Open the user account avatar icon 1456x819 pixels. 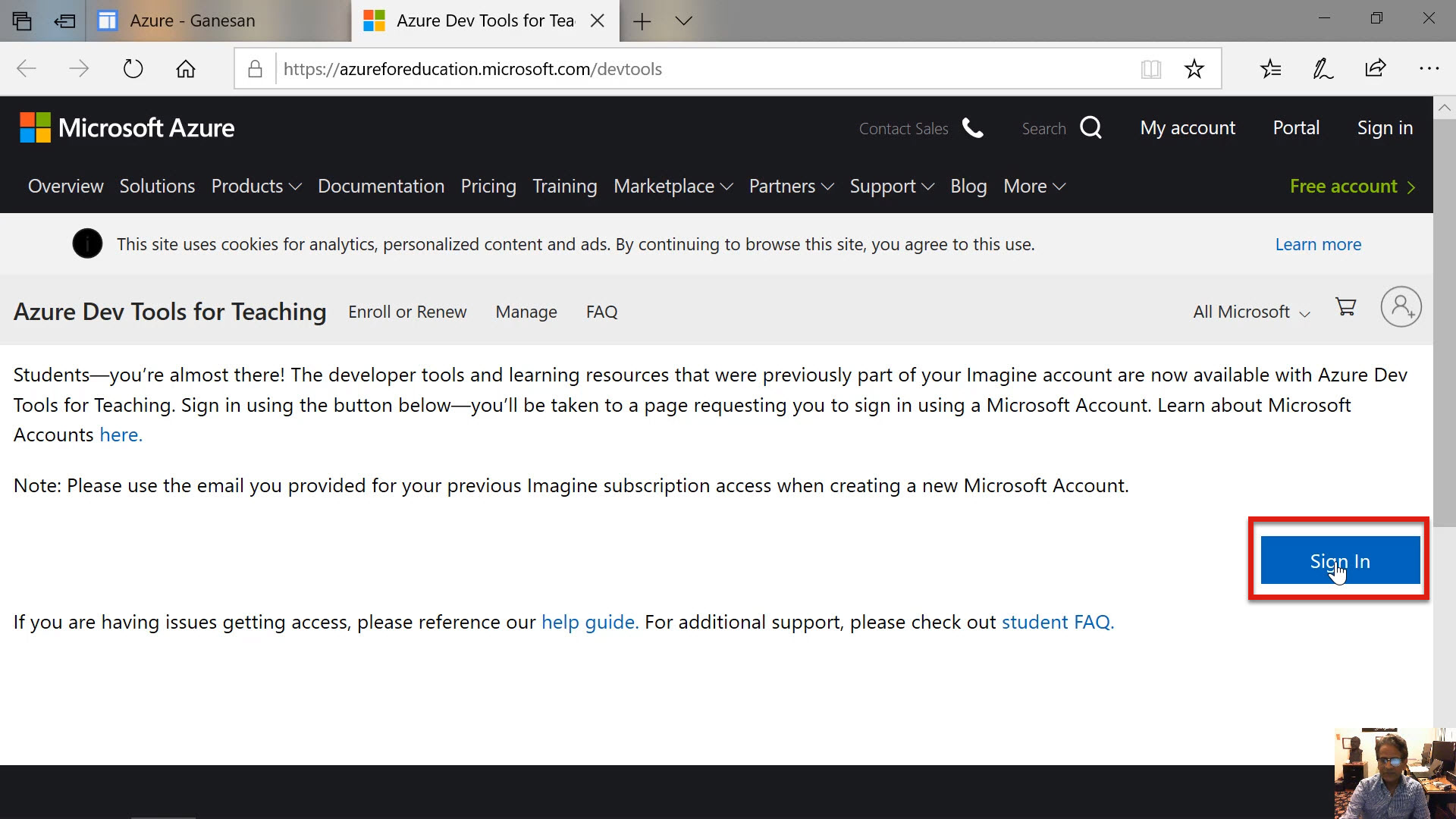tap(1401, 307)
